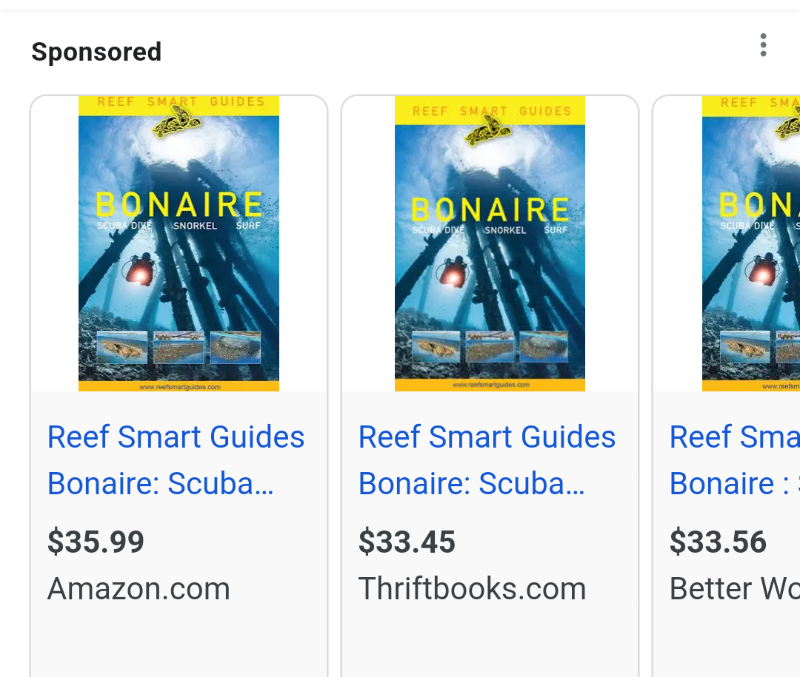Open the three-dot ad options menu
Image resolution: width=800 pixels, height=677 pixels.
pos(763,45)
